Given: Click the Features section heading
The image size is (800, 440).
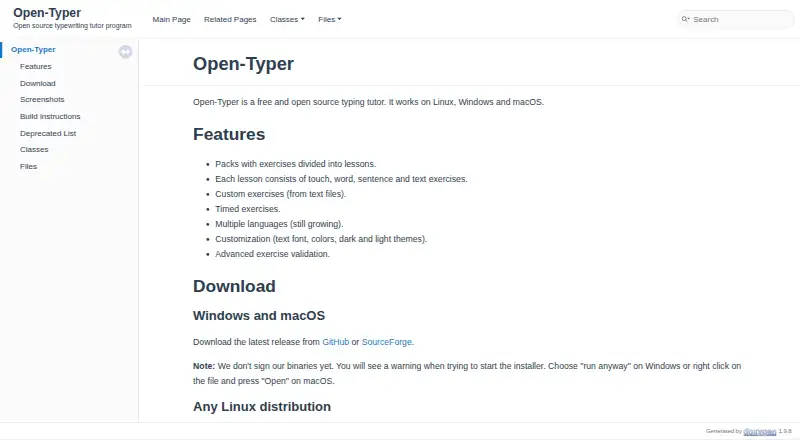Looking at the screenshot, I should (x=229, y=134).
